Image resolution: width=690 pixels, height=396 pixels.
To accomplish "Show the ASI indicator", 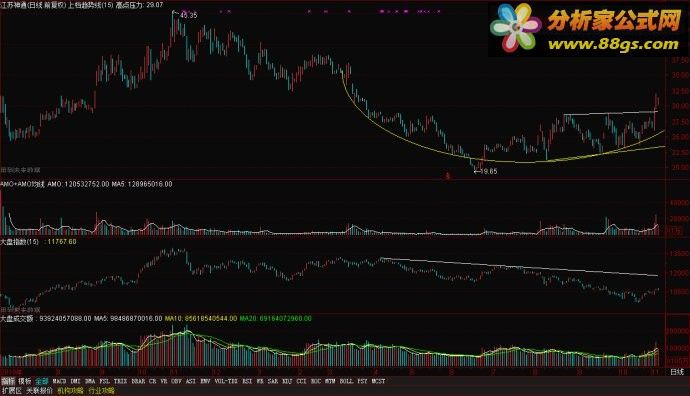I will tap(191, 381).
